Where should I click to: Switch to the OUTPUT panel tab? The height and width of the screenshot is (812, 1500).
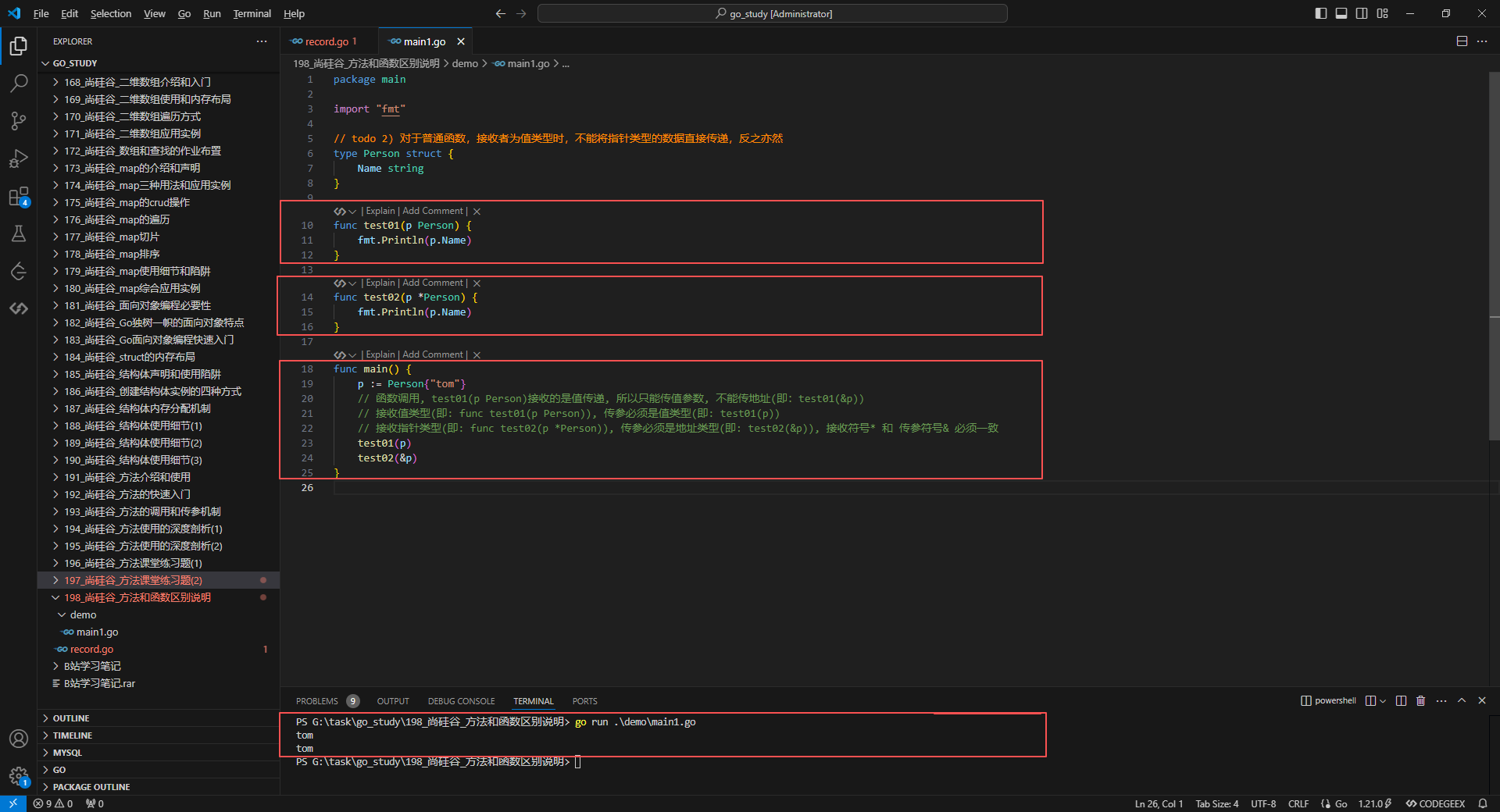(393, 701)
